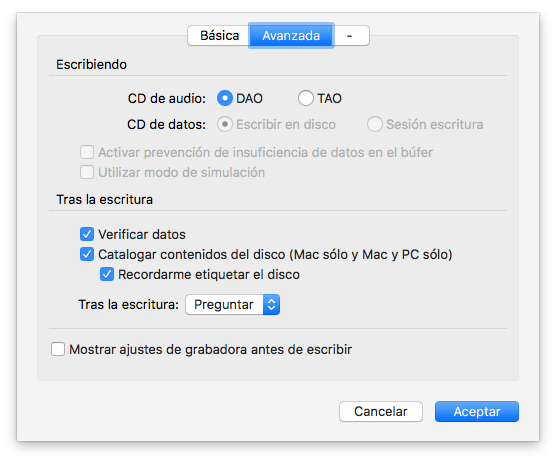The height and width of the screenshot is (462, 556).
Task: Click the Verificar datos label text
Action: tap(142, 234)
